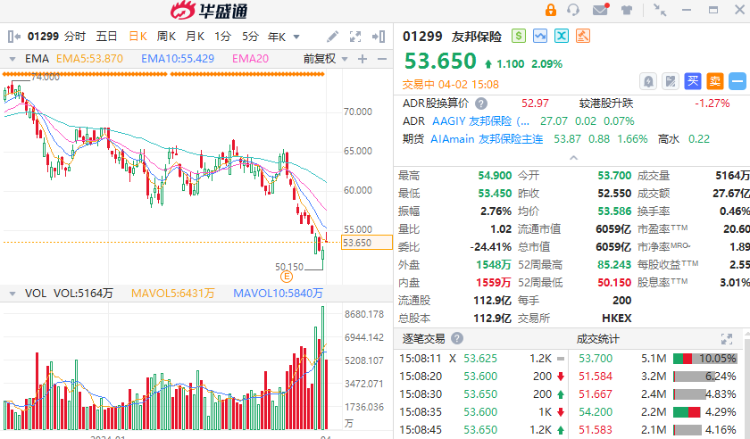Open the note edit icon
This screenshot has height=439, width=750.
[x=671, y=81]
